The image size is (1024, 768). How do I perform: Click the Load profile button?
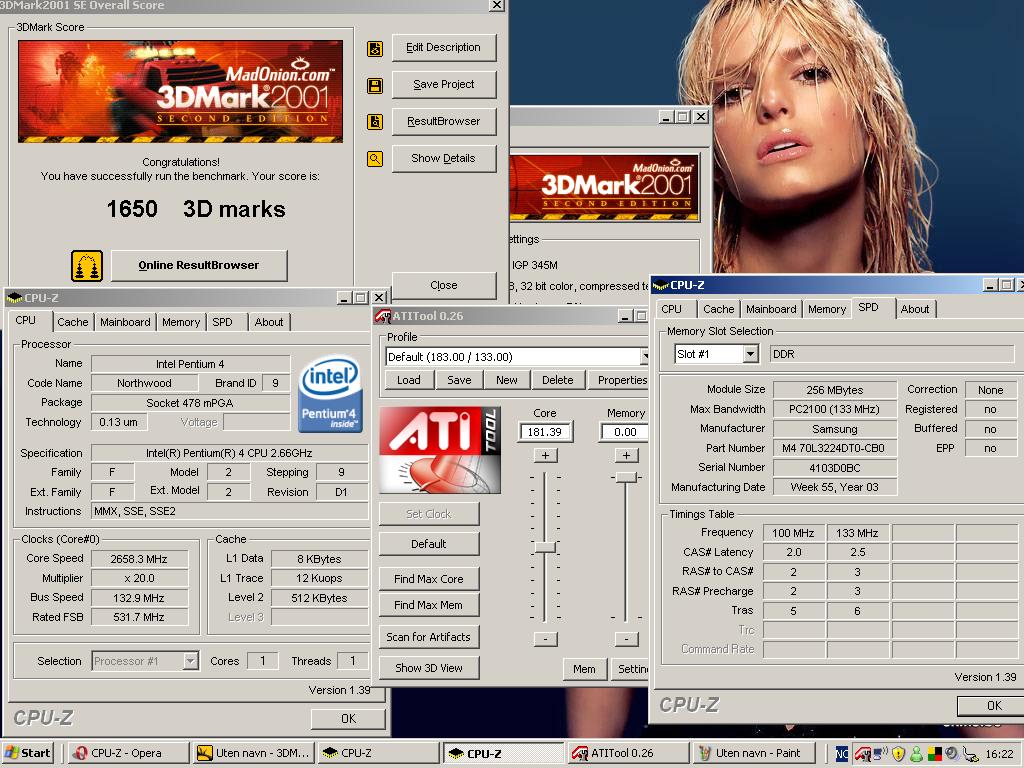coord(409,380)
